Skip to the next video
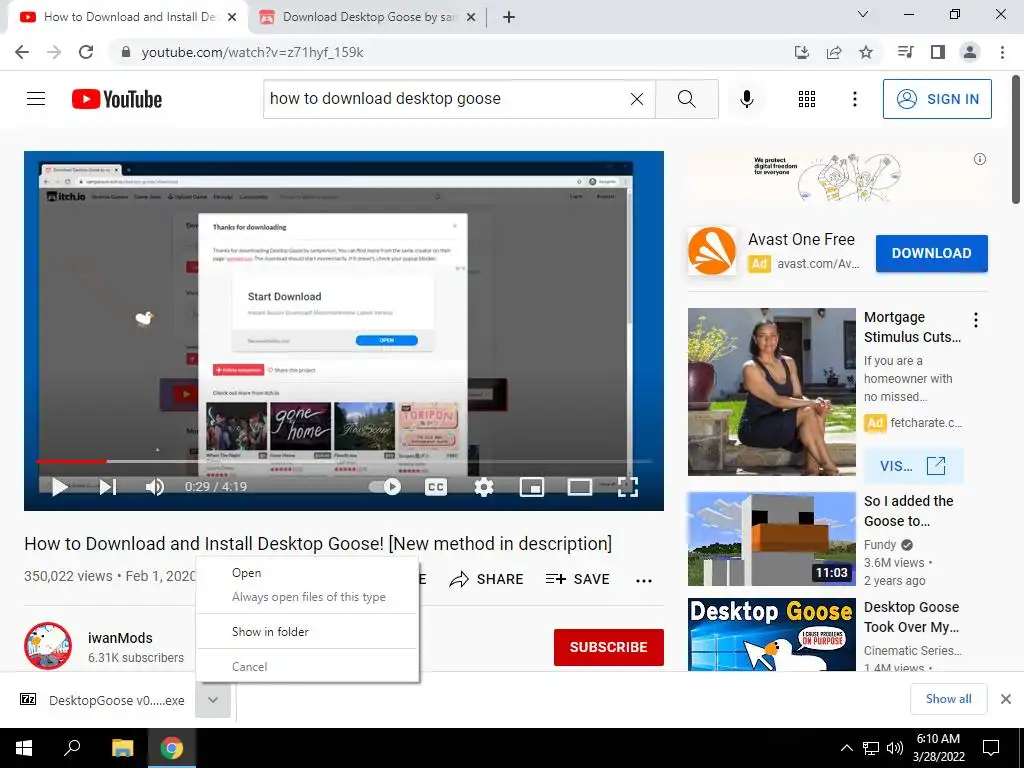 (108, 487)
